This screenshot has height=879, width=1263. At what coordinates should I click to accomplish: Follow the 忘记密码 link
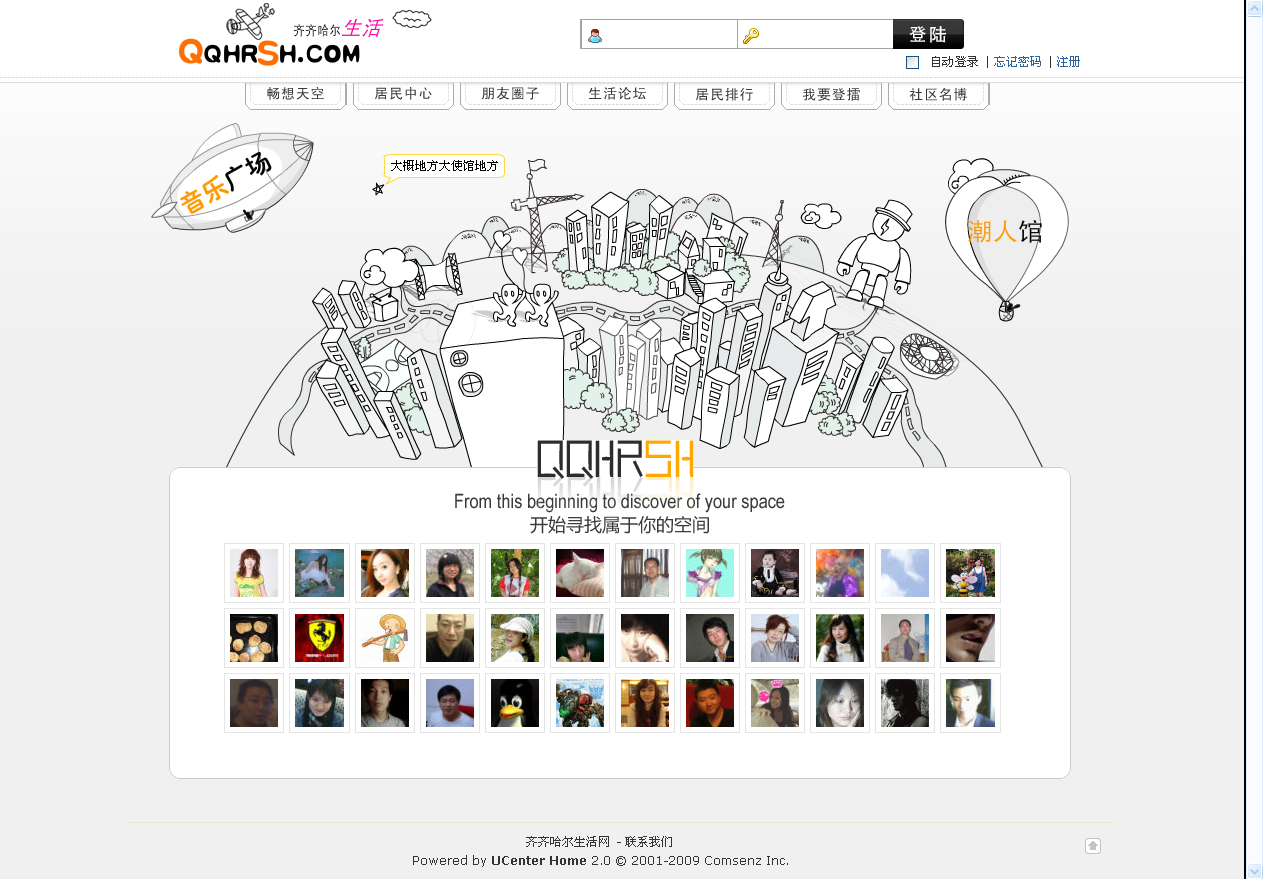pyautogui.click(x=1017, y=62)
